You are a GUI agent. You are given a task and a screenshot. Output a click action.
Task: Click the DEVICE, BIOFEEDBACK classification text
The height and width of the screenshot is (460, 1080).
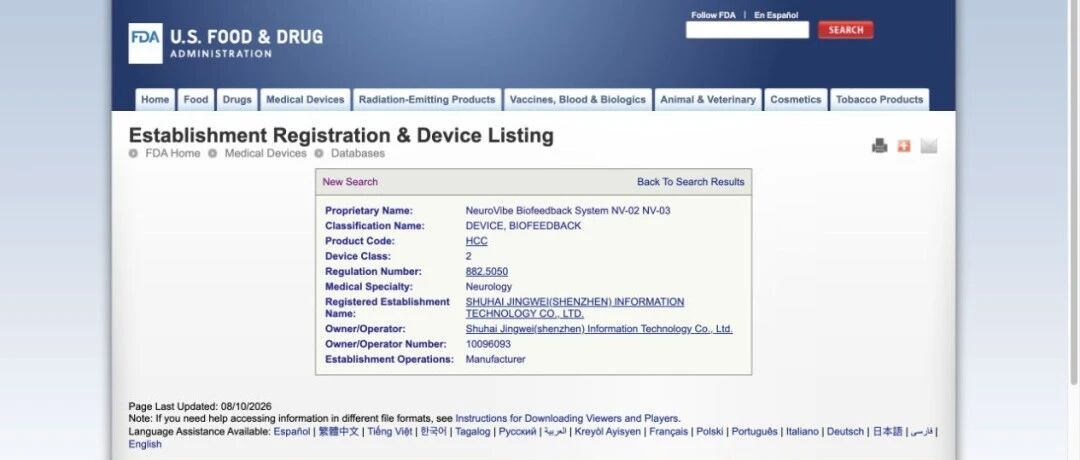pyautogui.click(x=523, y=226)
